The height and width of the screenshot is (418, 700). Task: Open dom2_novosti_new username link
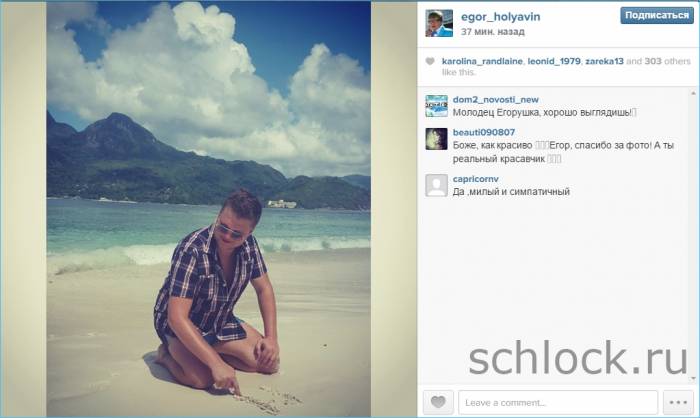tap(496, 100)
